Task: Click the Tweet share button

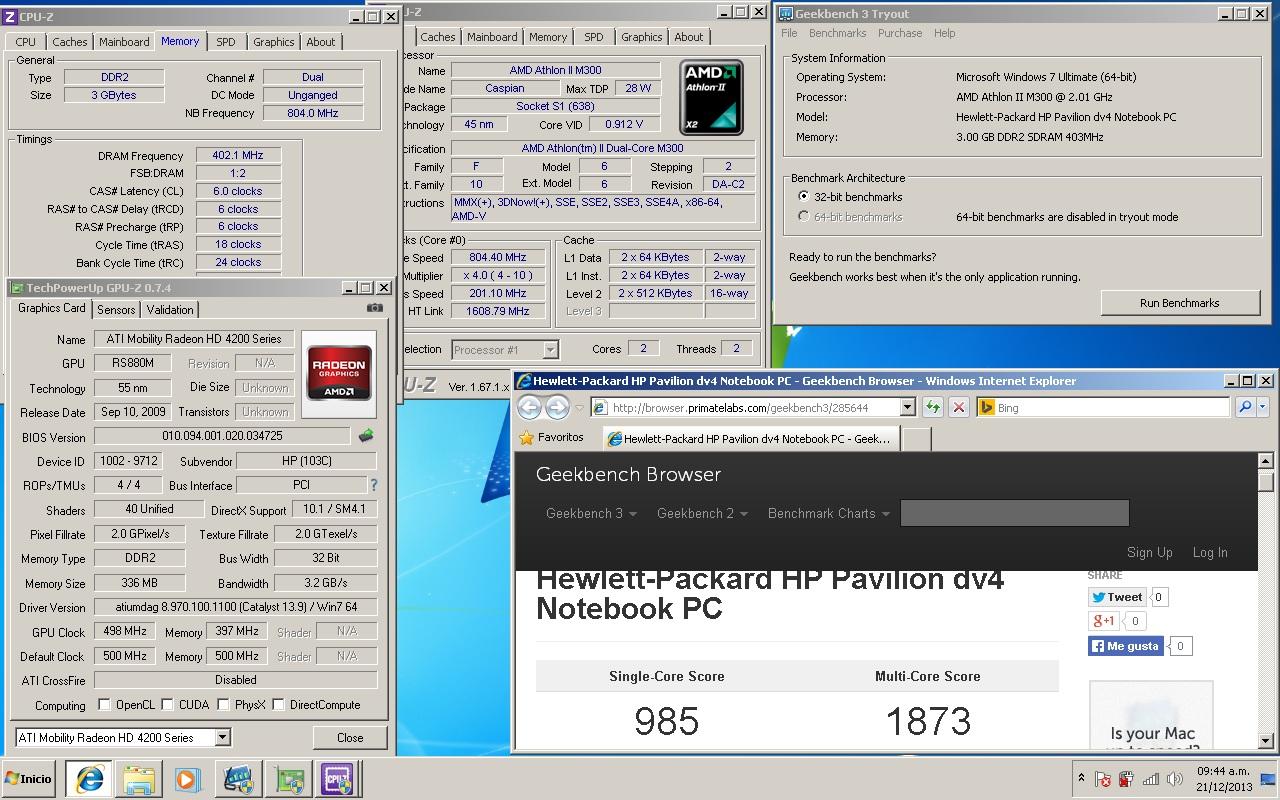Action: (x=1116, y=597)
